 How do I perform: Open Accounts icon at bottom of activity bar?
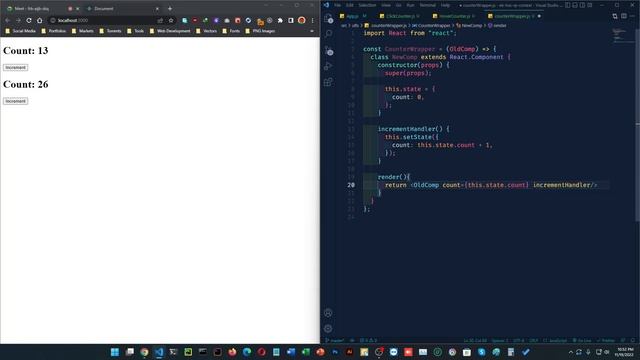point(328,313)
